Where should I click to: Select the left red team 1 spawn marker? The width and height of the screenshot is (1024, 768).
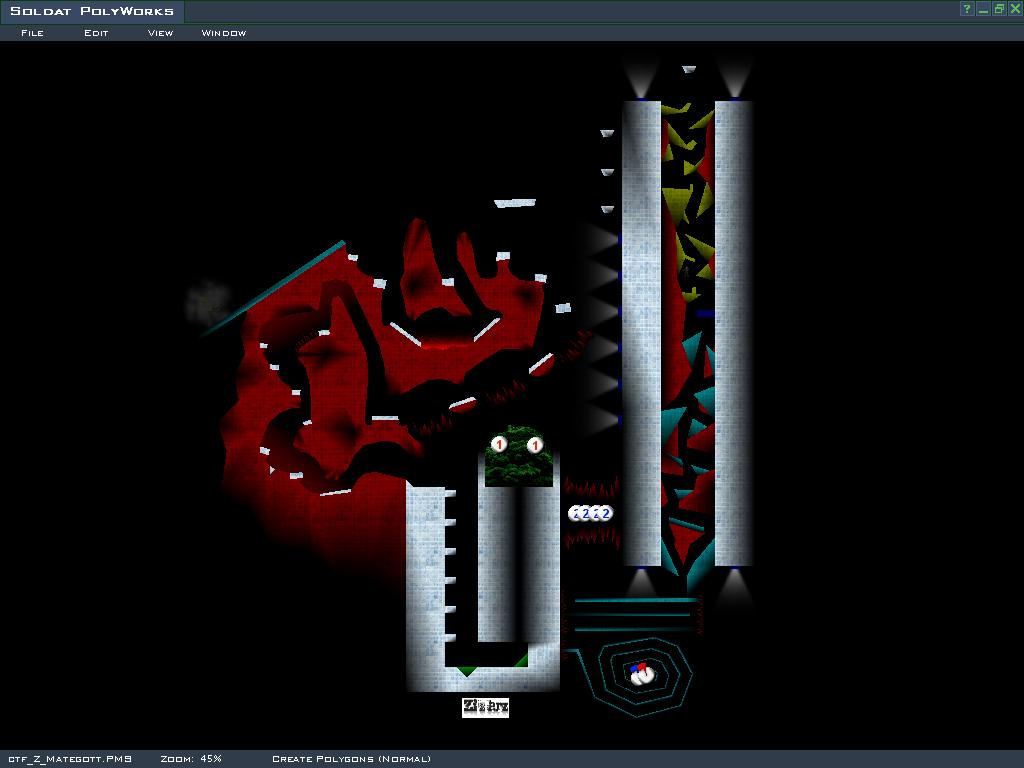[x=499, y=445]
